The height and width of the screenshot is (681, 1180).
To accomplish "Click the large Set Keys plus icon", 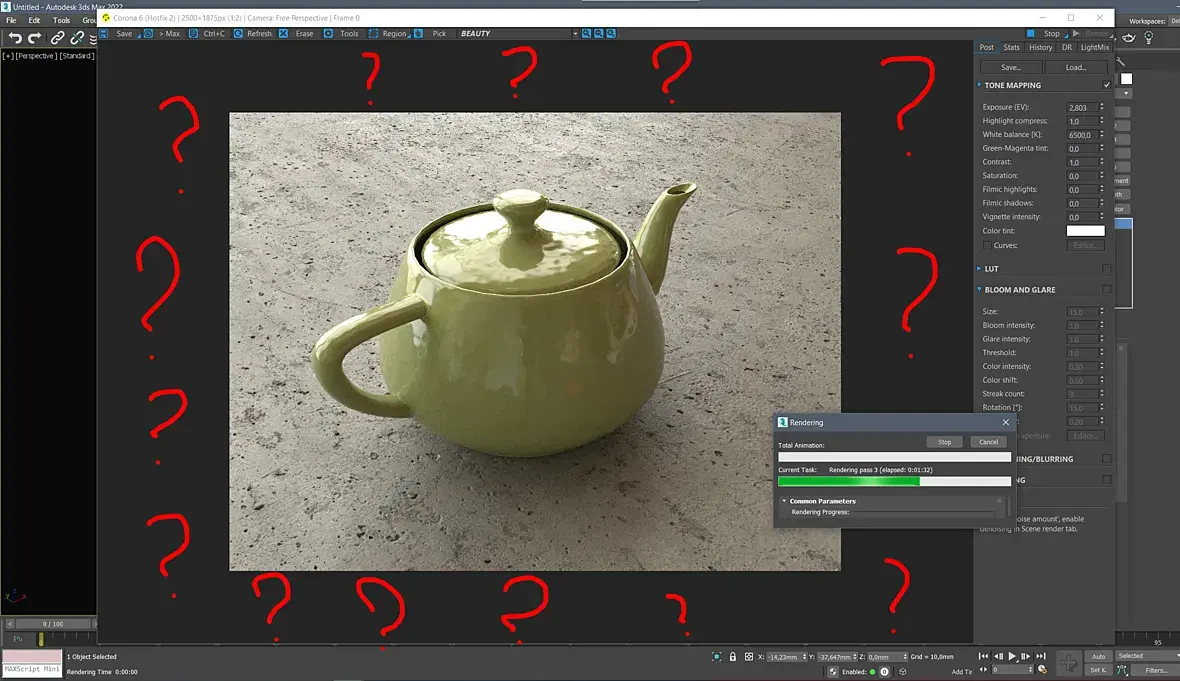I will (1069, 663).
